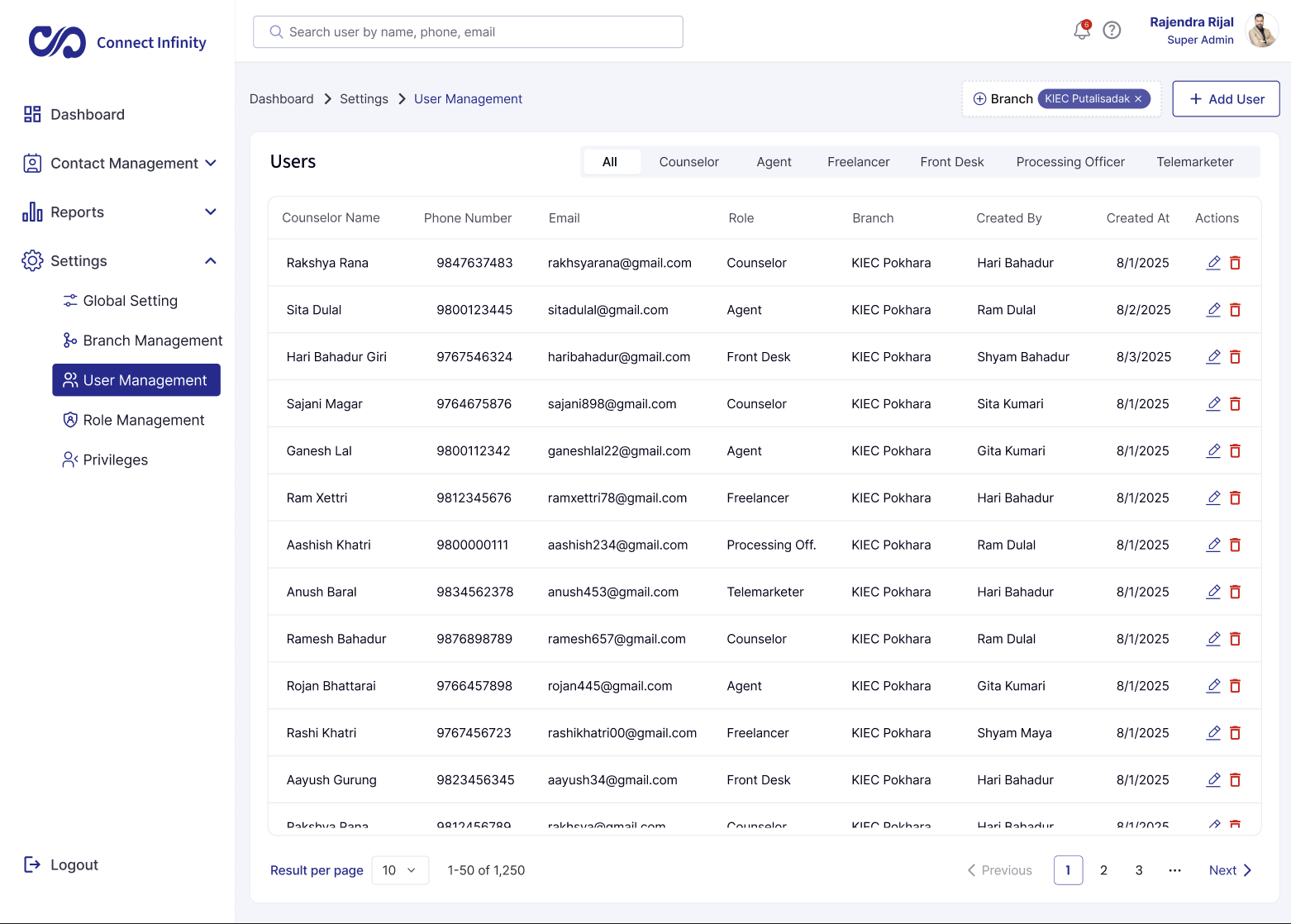Switch to the Freelancer tab
This screenshot has height=924, width=1291.
(x=859, y=162)
